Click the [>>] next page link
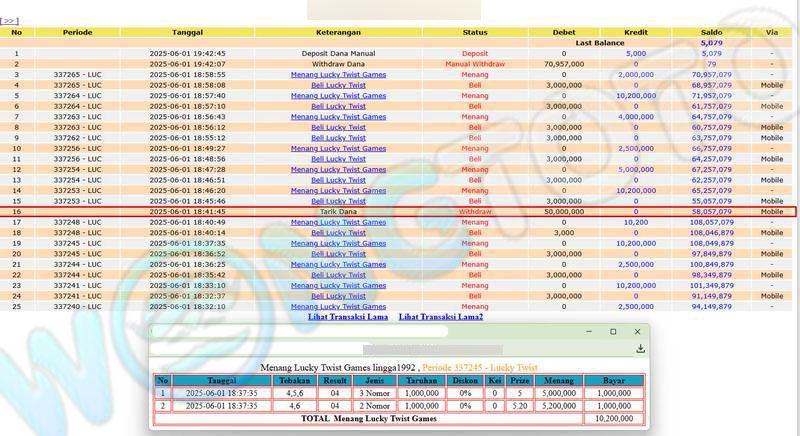800x436 pixels. [x=9, y=20]
